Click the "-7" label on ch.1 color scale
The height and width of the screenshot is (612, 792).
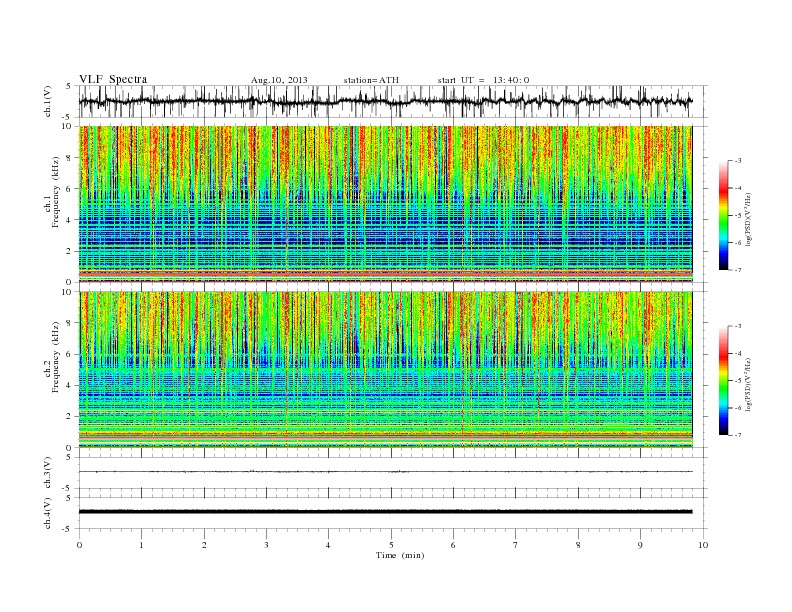[738, 270]
